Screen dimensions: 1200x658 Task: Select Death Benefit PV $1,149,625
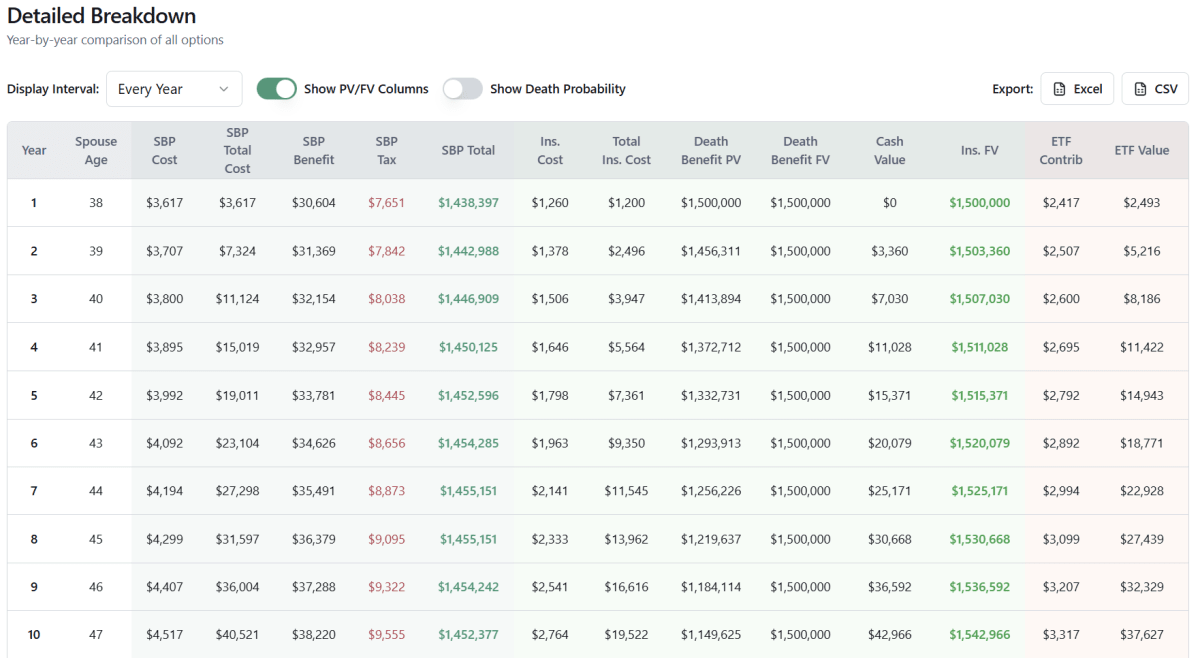click(x=711, y=635)
